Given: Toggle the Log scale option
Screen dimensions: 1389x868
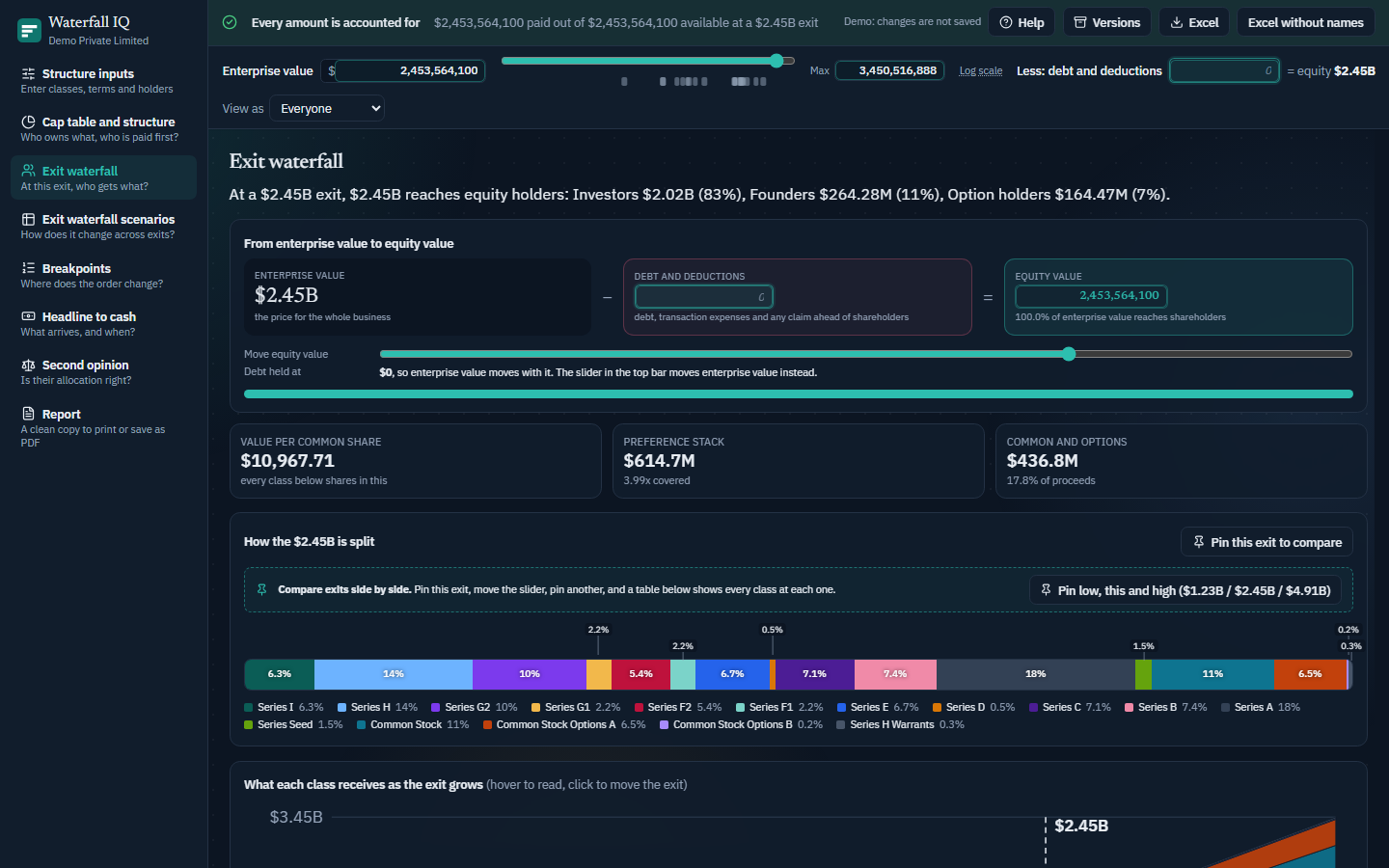Looking at the screenshot, I should 980,70.
